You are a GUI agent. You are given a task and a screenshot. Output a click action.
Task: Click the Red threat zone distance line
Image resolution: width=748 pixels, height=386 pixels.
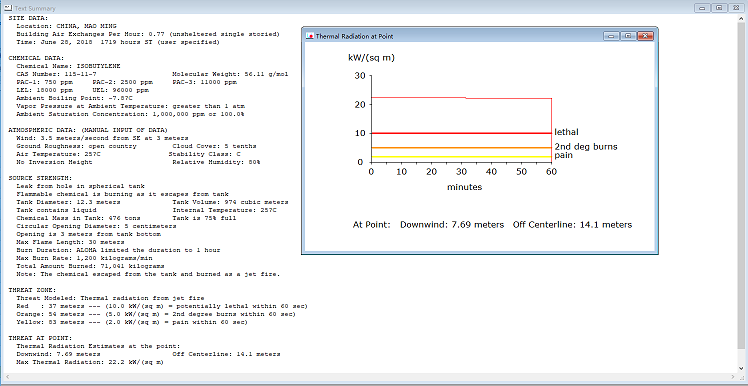[162, 306]
